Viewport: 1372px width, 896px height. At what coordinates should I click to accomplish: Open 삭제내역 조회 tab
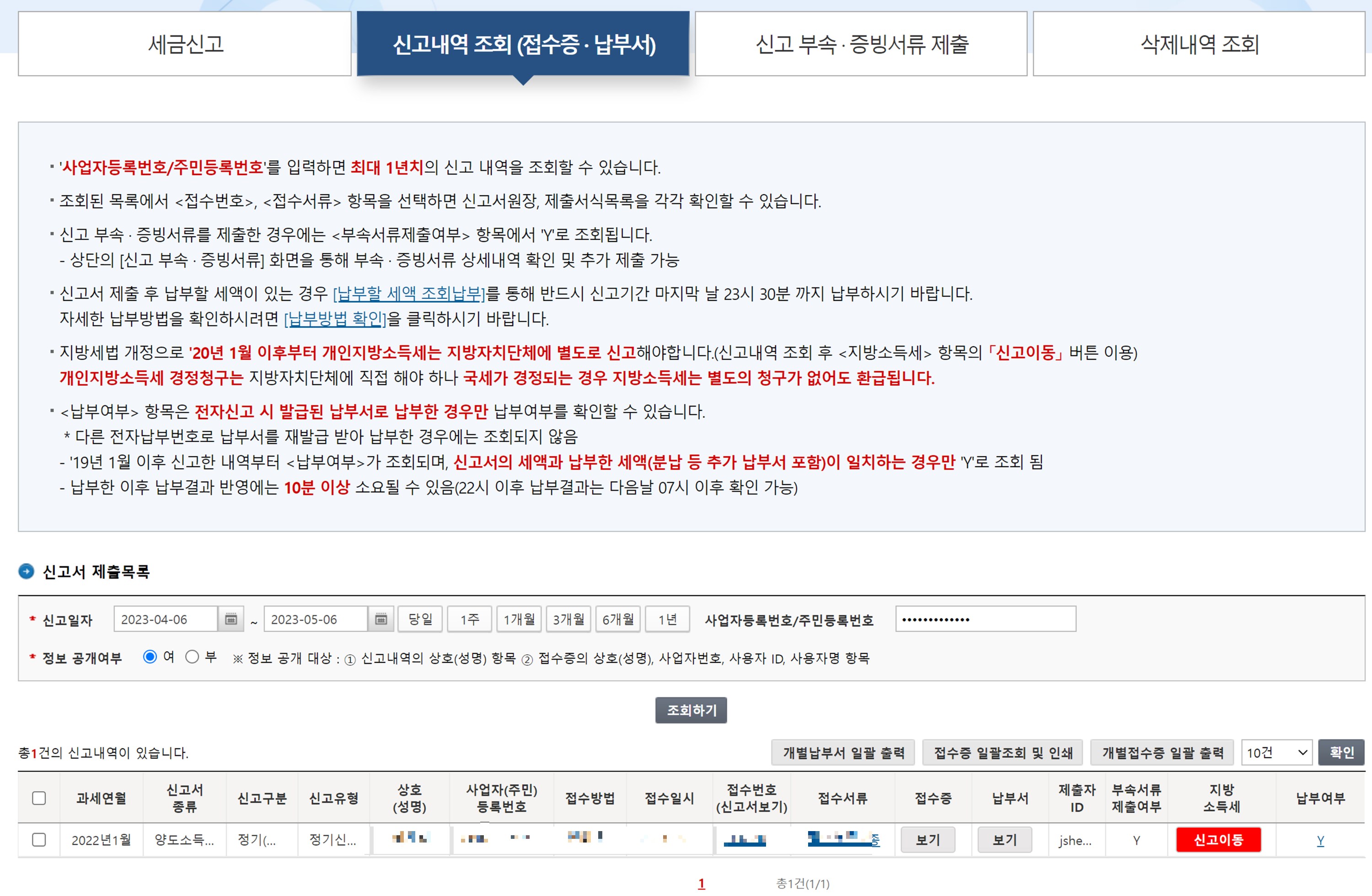1199,44
